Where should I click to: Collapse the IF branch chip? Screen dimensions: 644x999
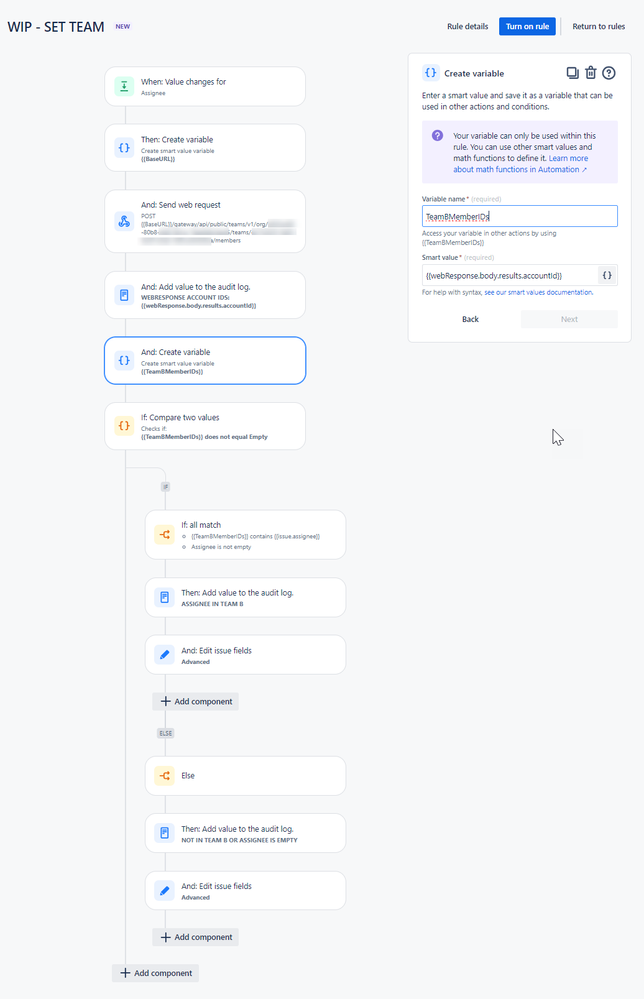[x=166, y=487]
